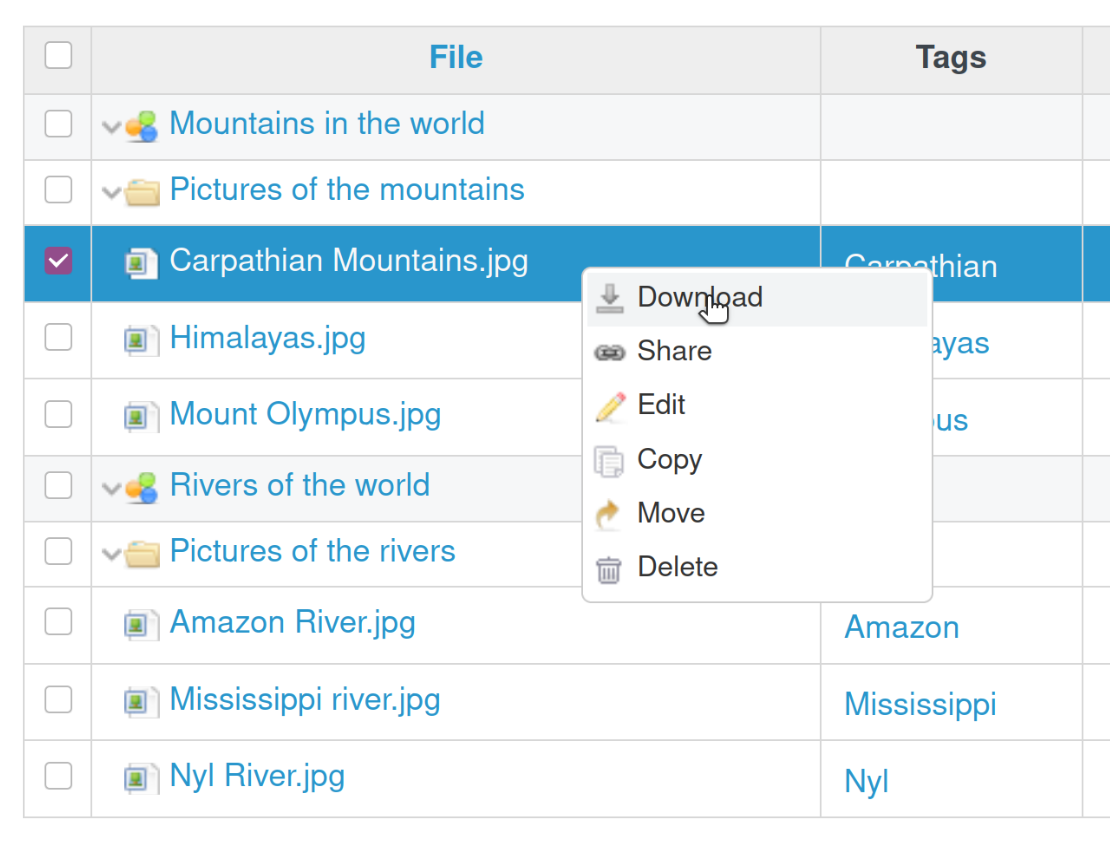Select Delete from the context menu
1110x854 pixels.
coord(677,567)
